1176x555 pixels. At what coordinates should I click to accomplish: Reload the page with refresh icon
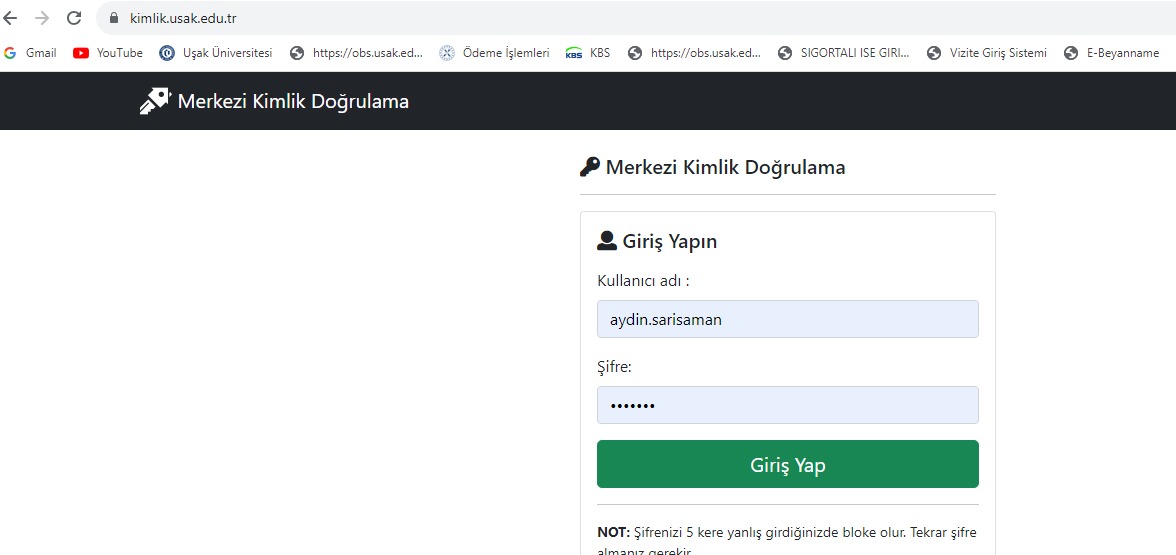click(x=74, y=18)
